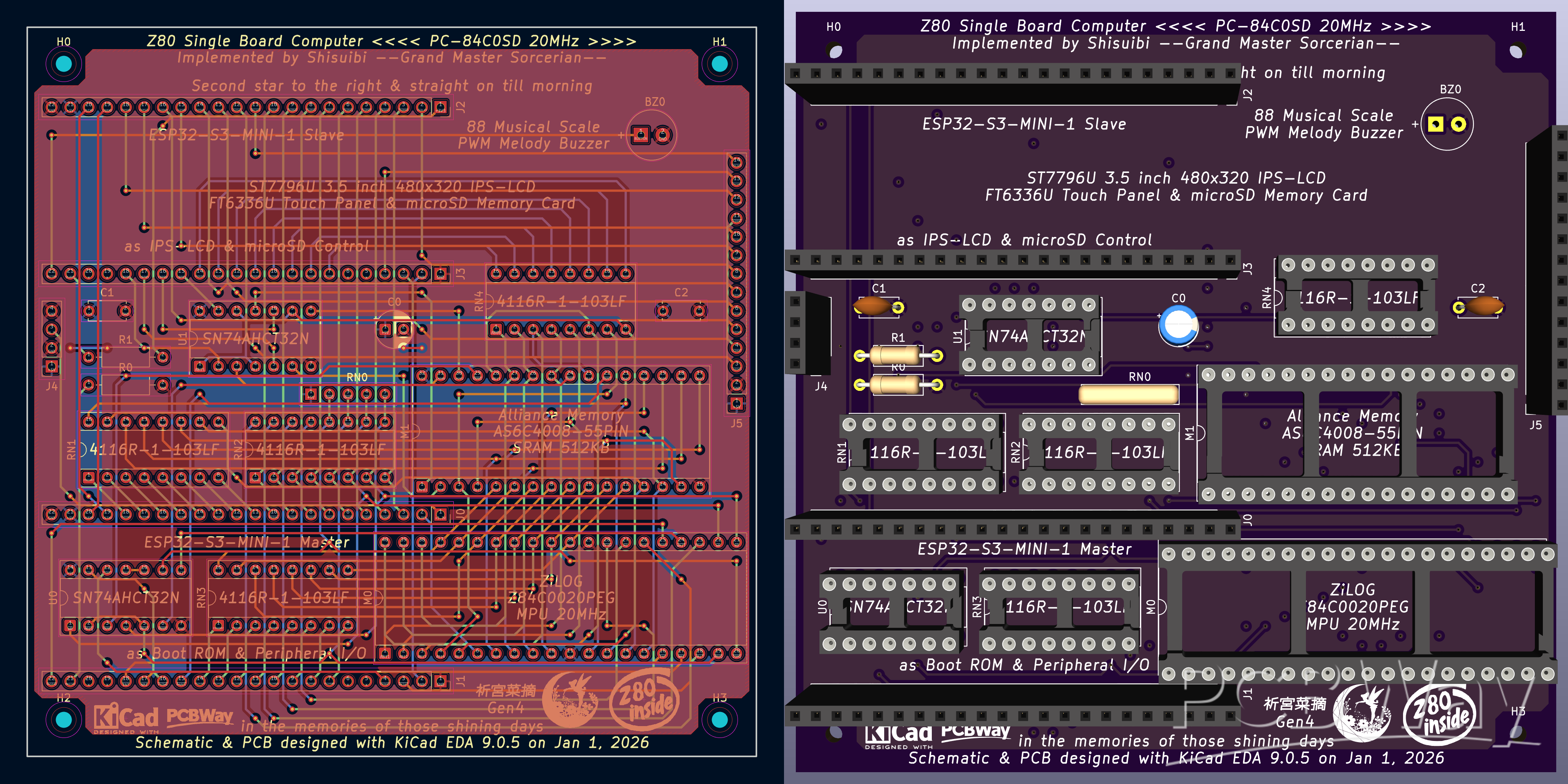Select the H0 mounting hole in 2D layout
This screenshot has width=1568, height=784.
(x=63, y=64)
